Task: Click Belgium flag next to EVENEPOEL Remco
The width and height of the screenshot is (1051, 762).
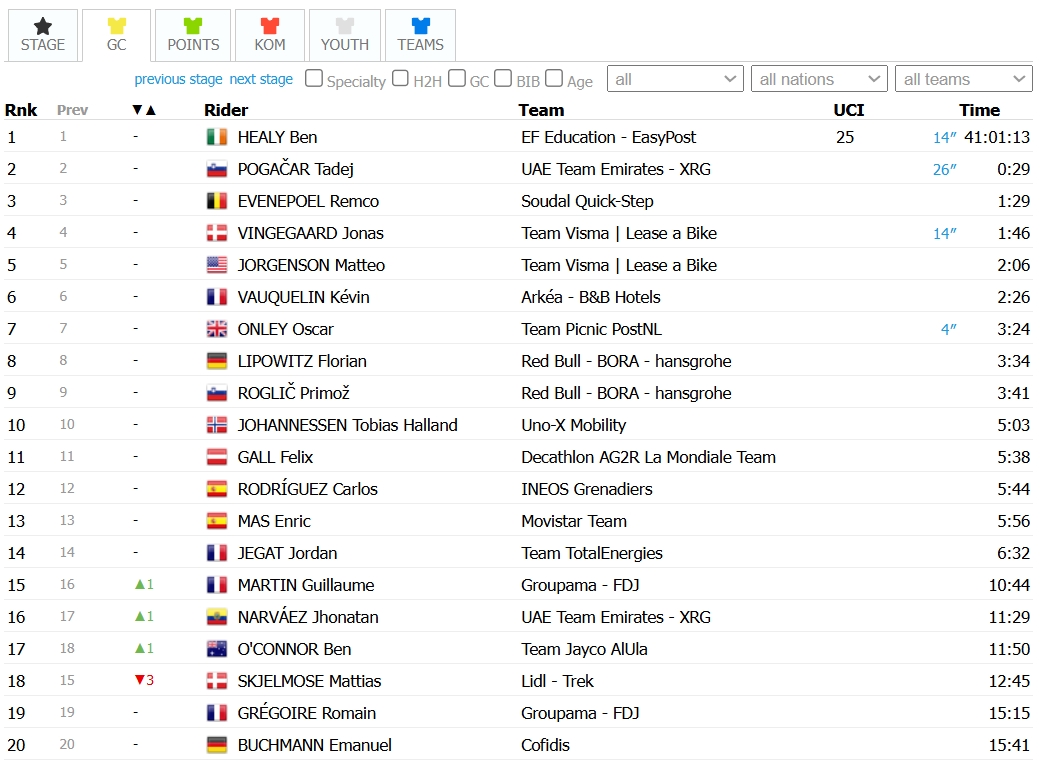Action: click(217, 201)
